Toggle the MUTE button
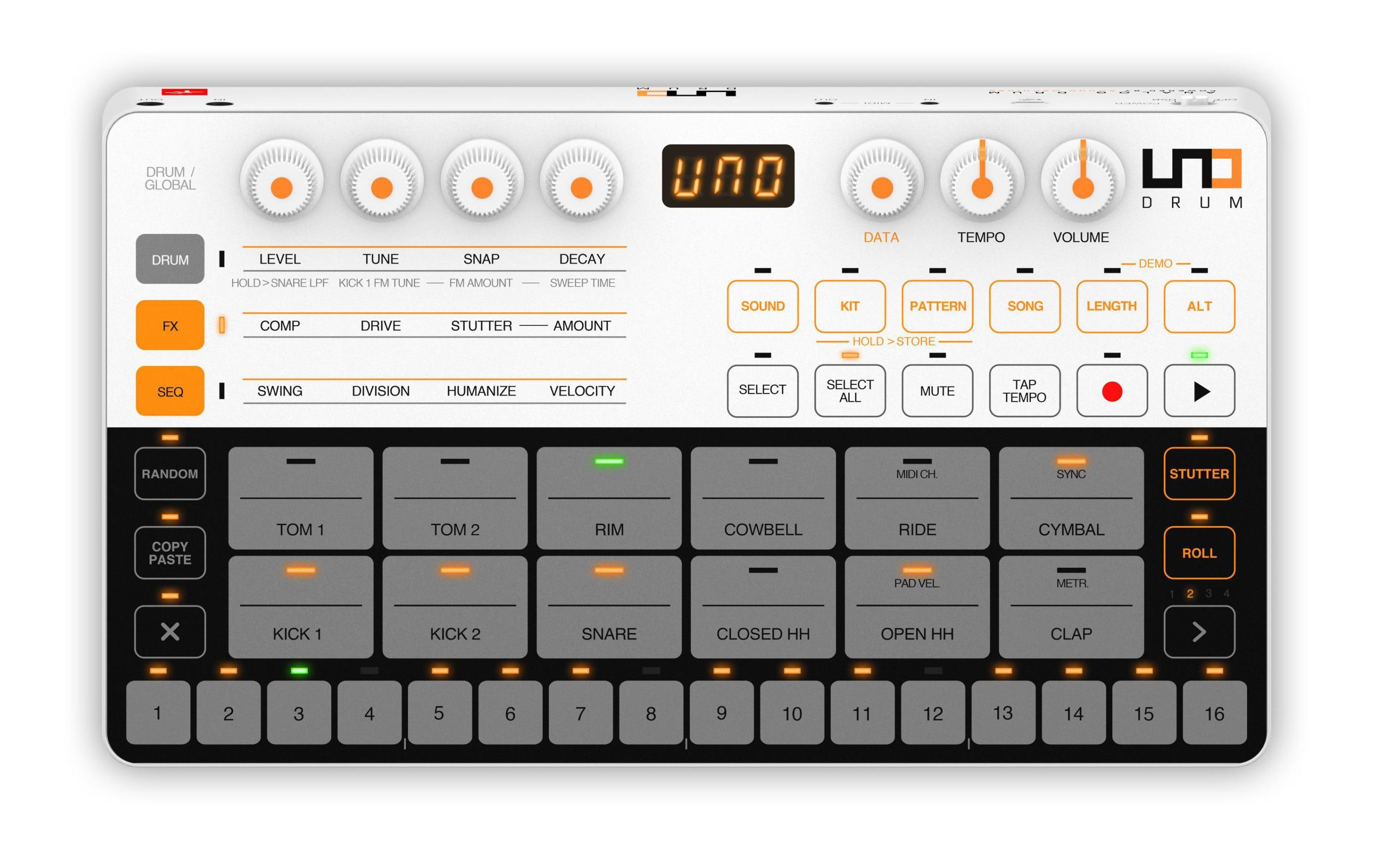Screen dimensions: 1380x868 tap(937, 391)
